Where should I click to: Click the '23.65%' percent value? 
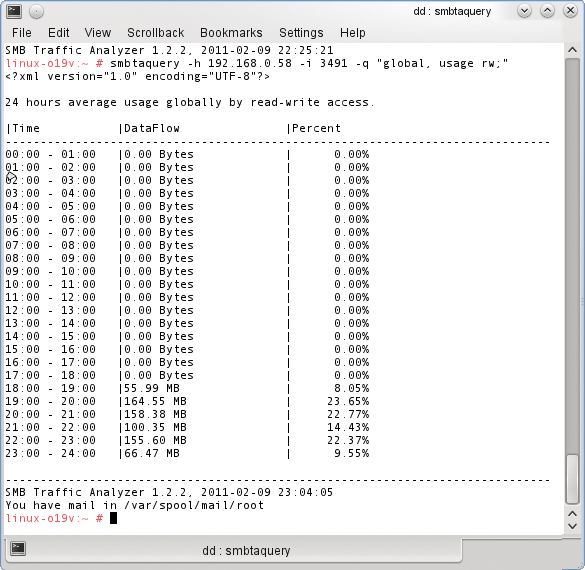348,401
